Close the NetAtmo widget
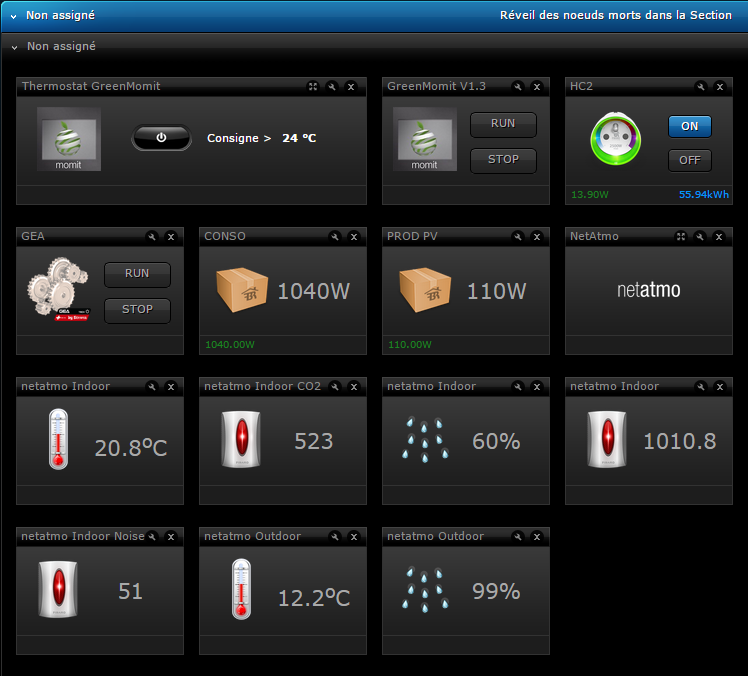The width and height of the screenshot is (748, 676). pyautogui.click(x=719, y=237)
